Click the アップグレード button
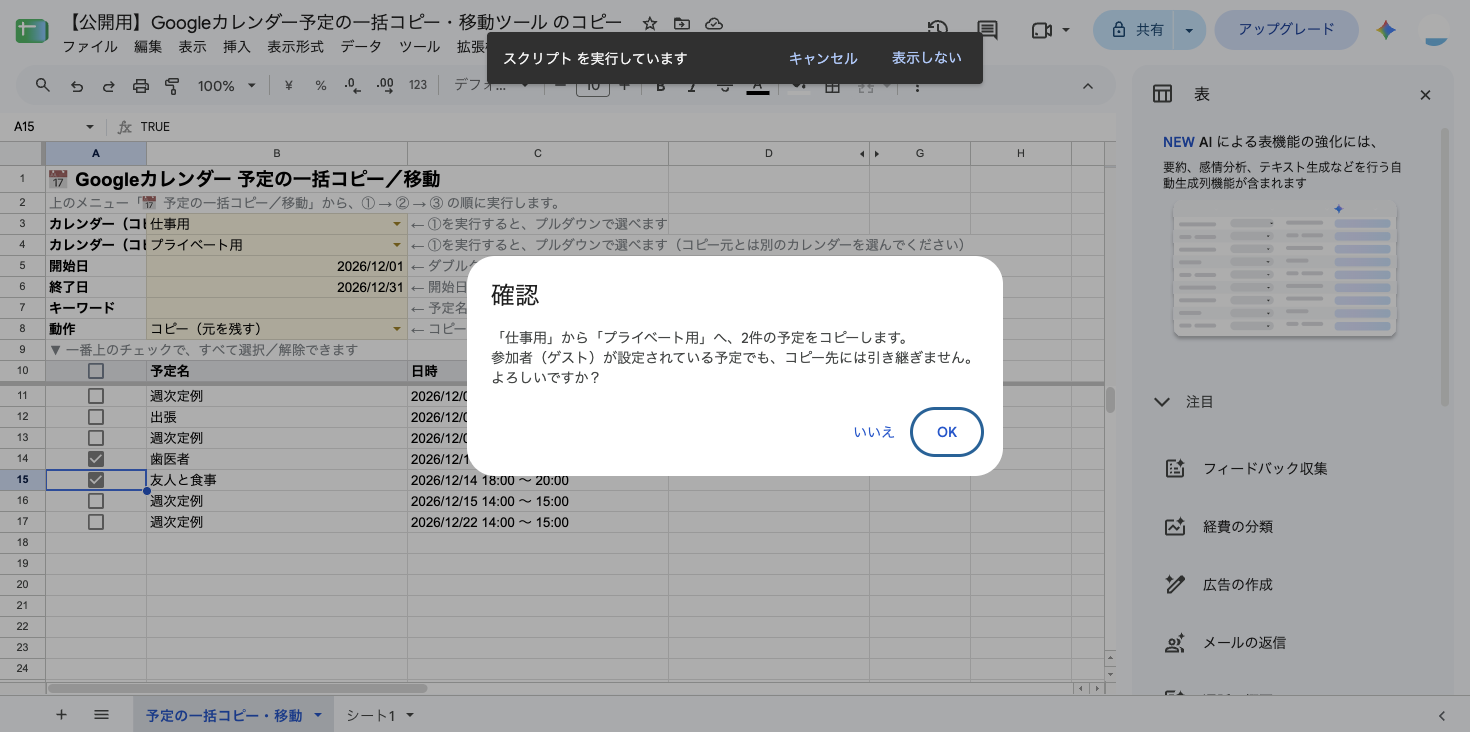1470x732 pixels. click(1286, 30)
